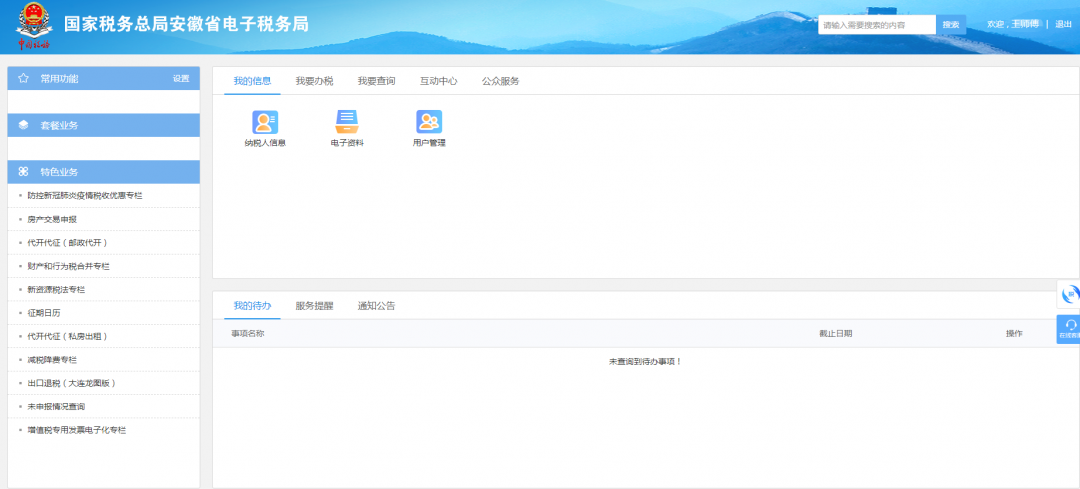Image resolution: width=1080 pixels, height=489 pixels.
Task: Click the star icon beside 常用功能
Action: pos(23,79)
